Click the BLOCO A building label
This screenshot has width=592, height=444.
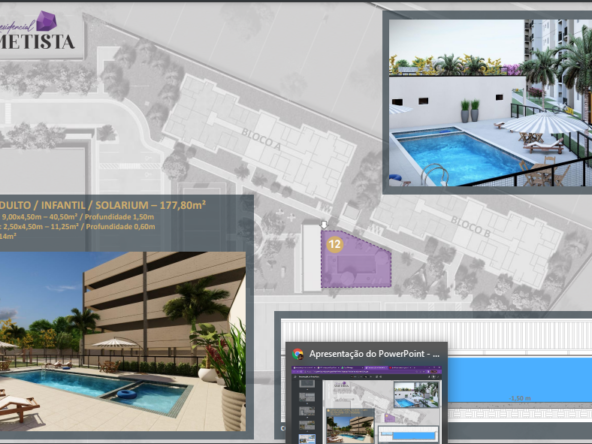[x=261, y=139]
